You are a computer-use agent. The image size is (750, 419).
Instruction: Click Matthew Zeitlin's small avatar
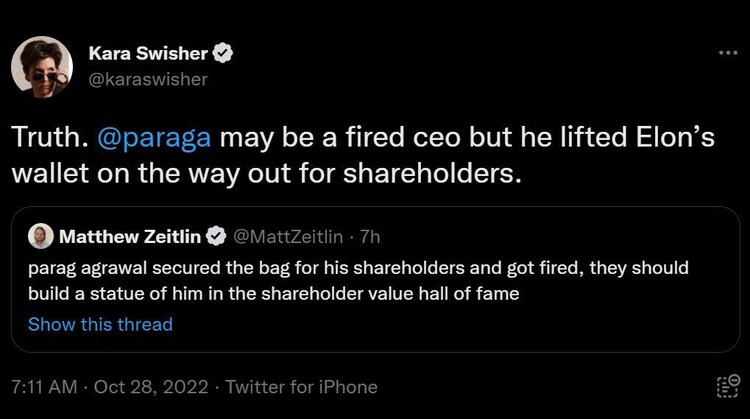[42, 237]
